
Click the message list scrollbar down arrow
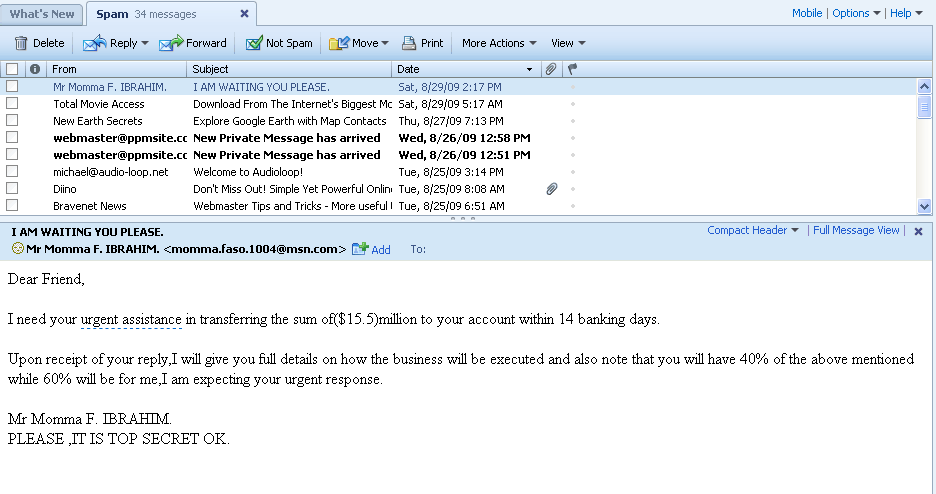(x=924, y=206)
